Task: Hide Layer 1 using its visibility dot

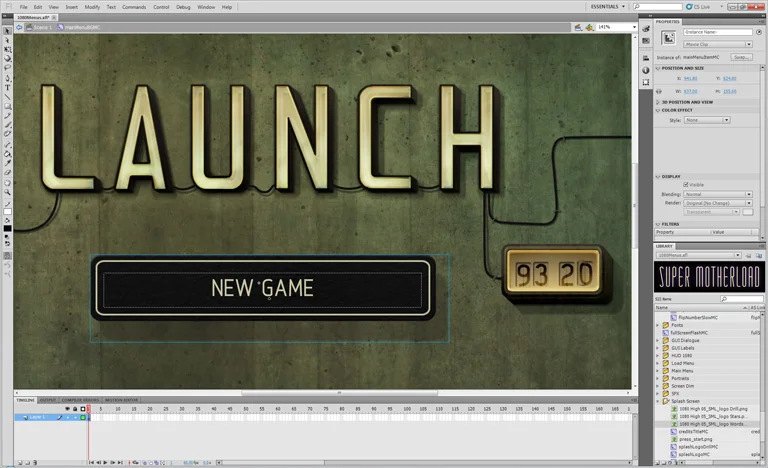Action: [68, 418]
